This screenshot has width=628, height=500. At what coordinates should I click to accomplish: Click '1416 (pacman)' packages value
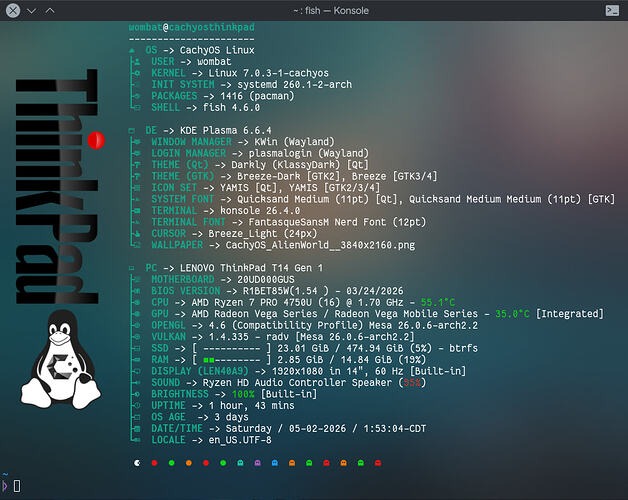click(x=257, y=96)
